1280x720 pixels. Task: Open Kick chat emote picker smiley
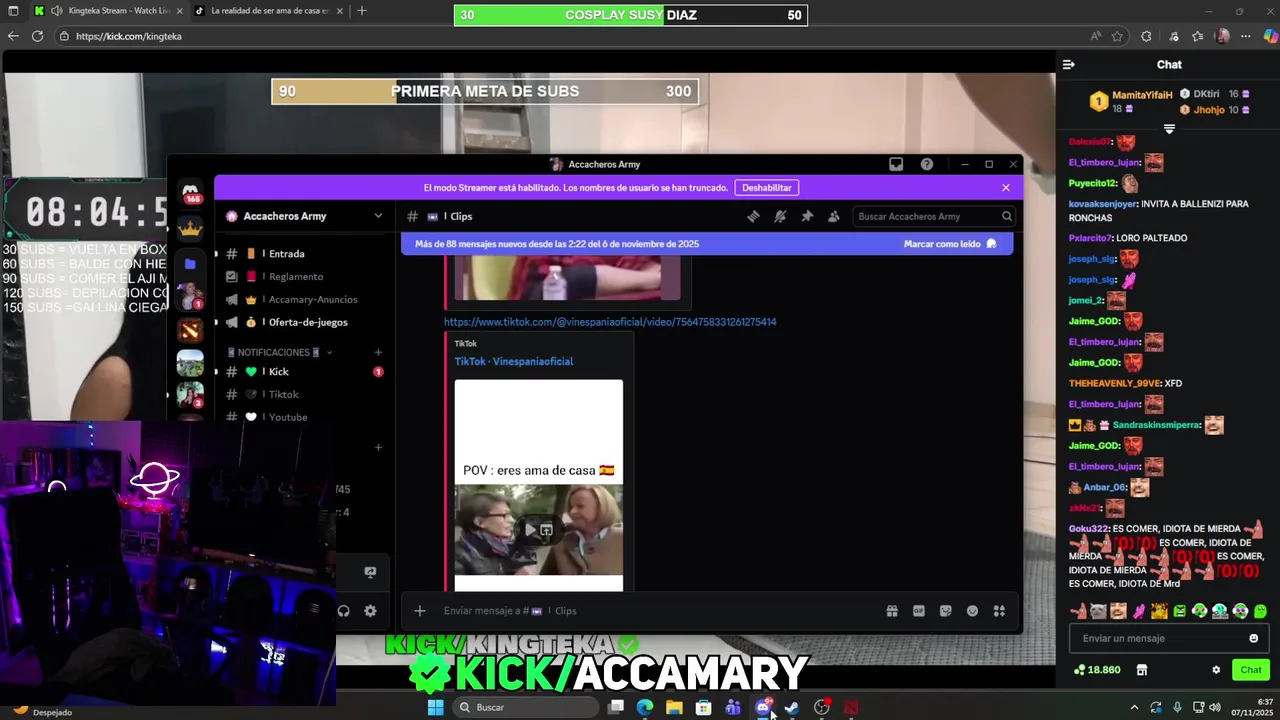point(1254,638)
